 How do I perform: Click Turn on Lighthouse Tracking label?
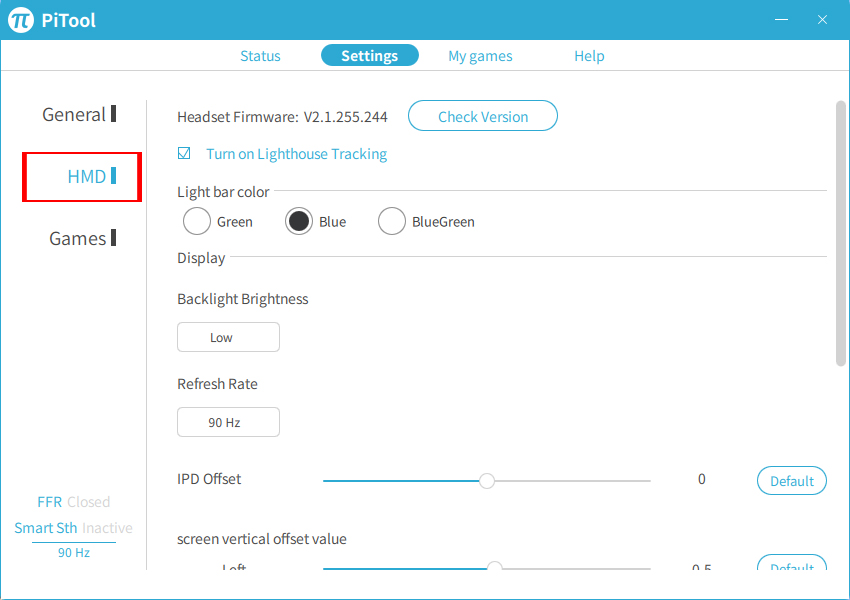tap(297, 154)
